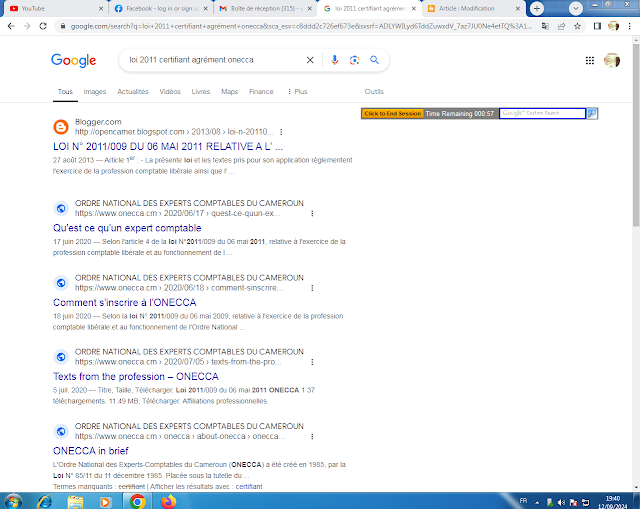Go back to the previous page
This screenshot has height=509, width=640.
[x=11, y=26]
